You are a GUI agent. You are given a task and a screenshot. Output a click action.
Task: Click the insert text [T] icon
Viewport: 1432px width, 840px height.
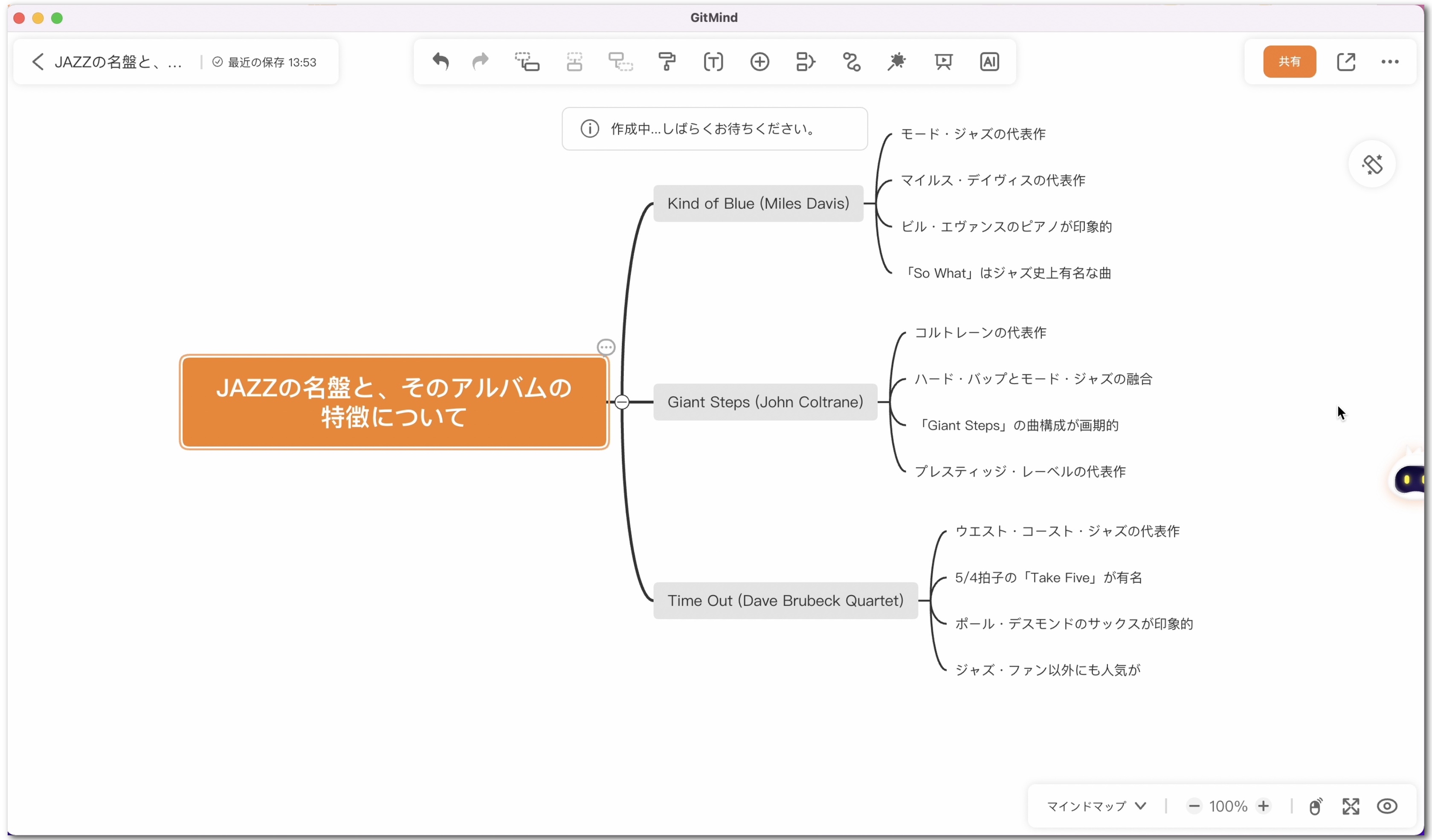click(x=713, y=61)
